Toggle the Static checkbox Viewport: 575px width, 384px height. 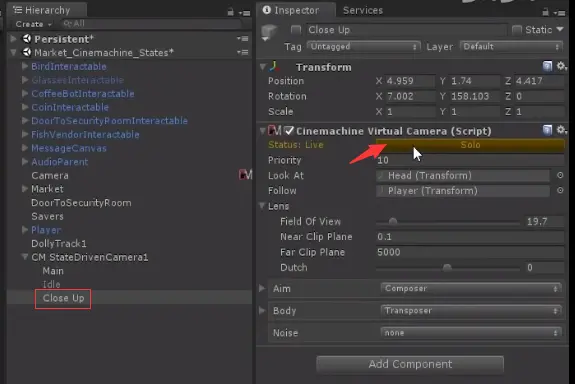(x=517, y=29)
